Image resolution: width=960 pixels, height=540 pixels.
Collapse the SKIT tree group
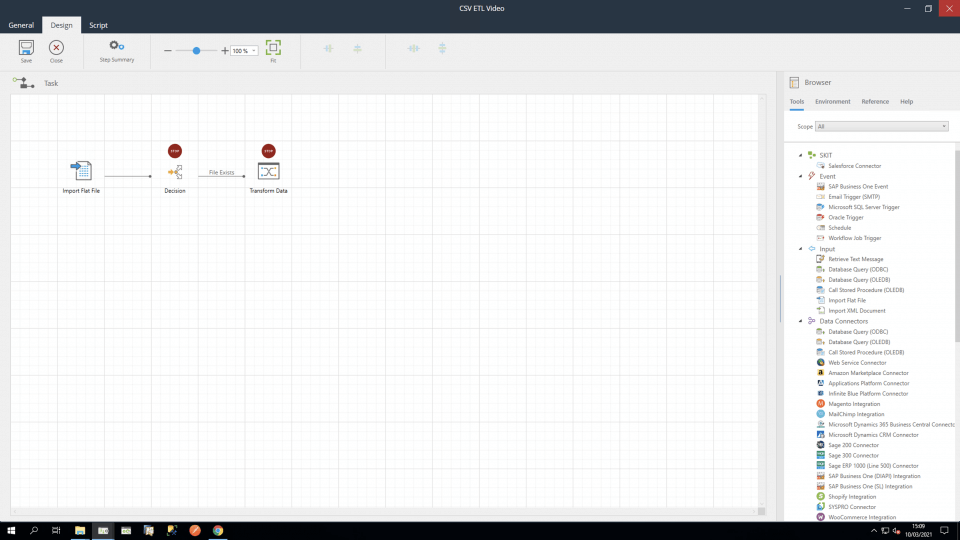(800, 155)
